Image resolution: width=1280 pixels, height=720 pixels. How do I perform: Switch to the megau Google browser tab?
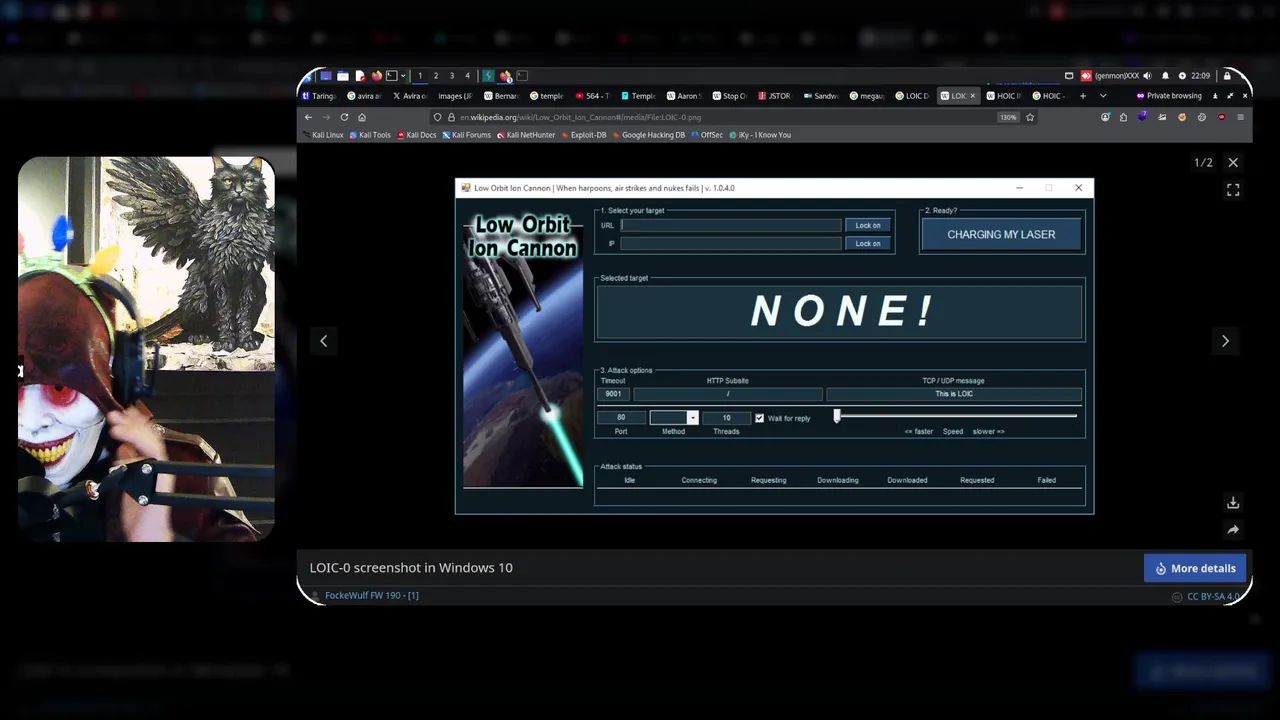[867, 96]
